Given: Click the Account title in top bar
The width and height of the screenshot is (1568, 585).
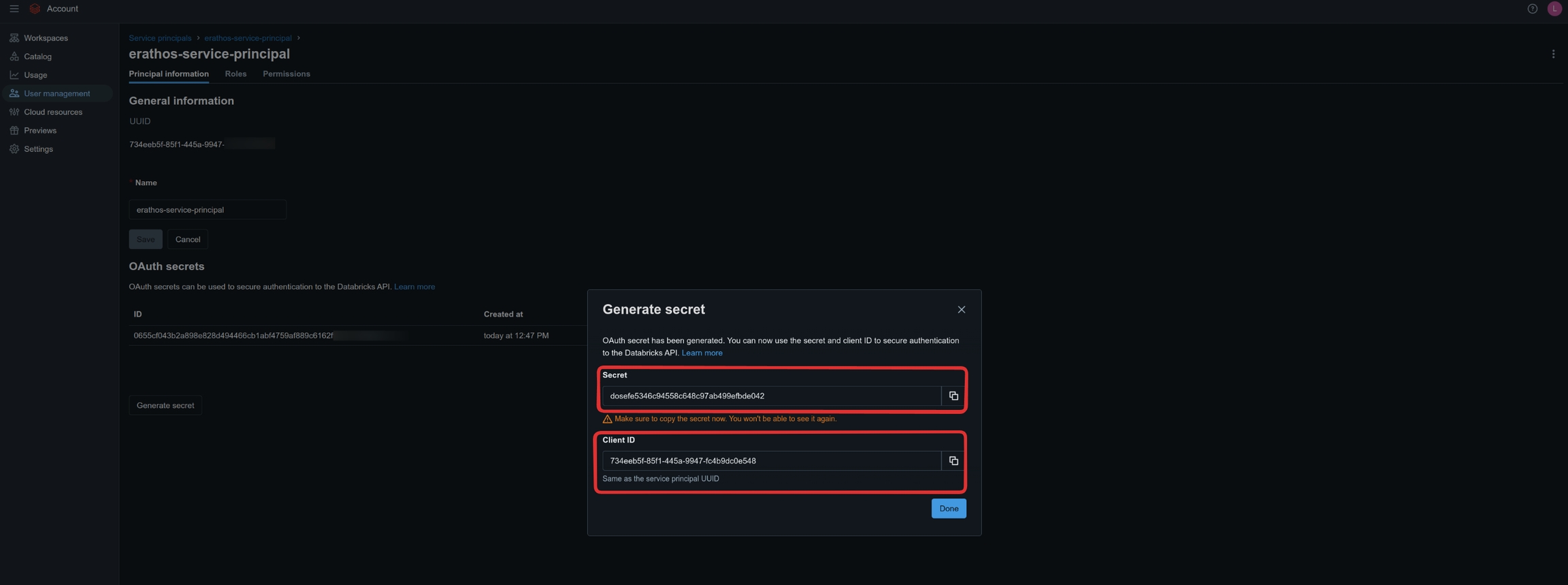Looking at the screenshot, I should (x=62, y=9).
